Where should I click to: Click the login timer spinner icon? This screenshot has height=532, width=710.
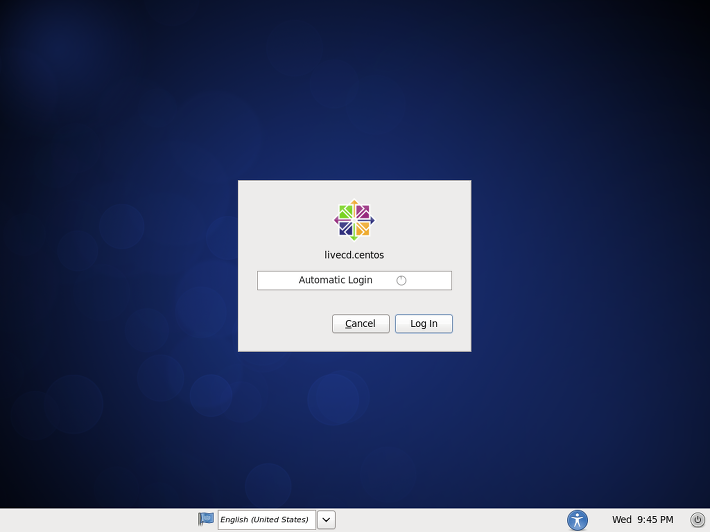(401, 281)
